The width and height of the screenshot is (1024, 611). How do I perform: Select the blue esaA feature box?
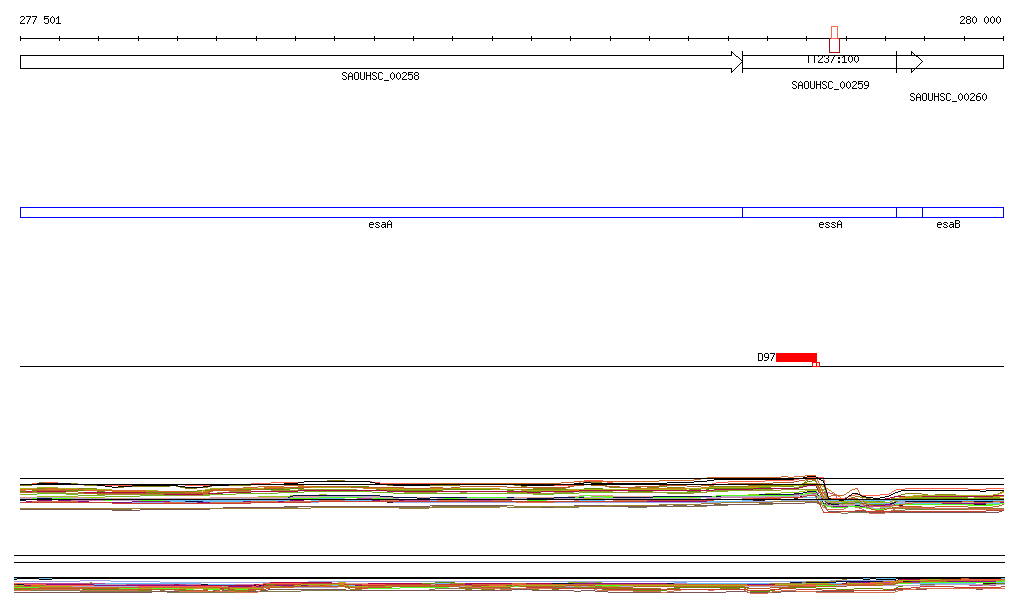(x=380, y=212)
